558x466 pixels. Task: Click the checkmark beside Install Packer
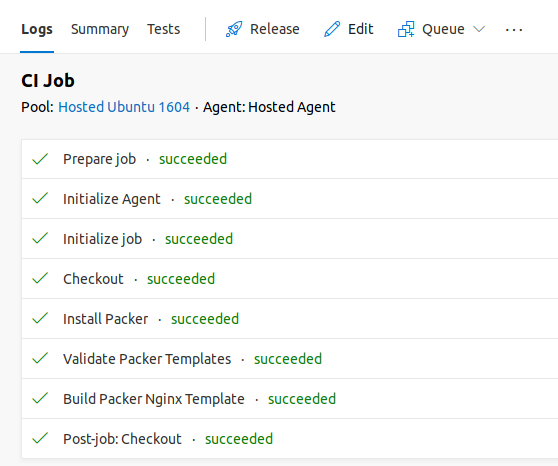(x=40, y=318)
